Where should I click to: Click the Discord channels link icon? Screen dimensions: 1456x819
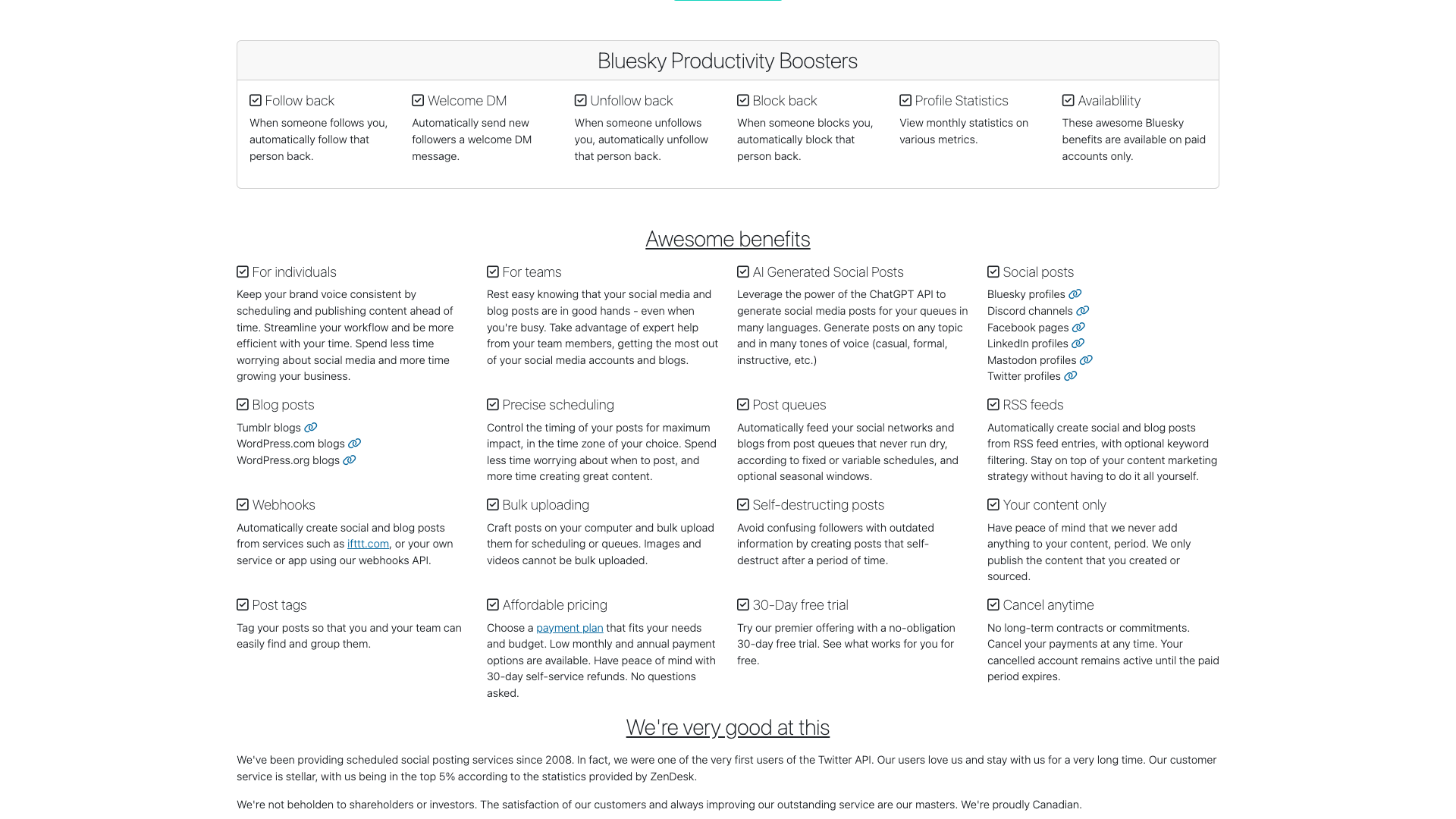click(1083, 311)
